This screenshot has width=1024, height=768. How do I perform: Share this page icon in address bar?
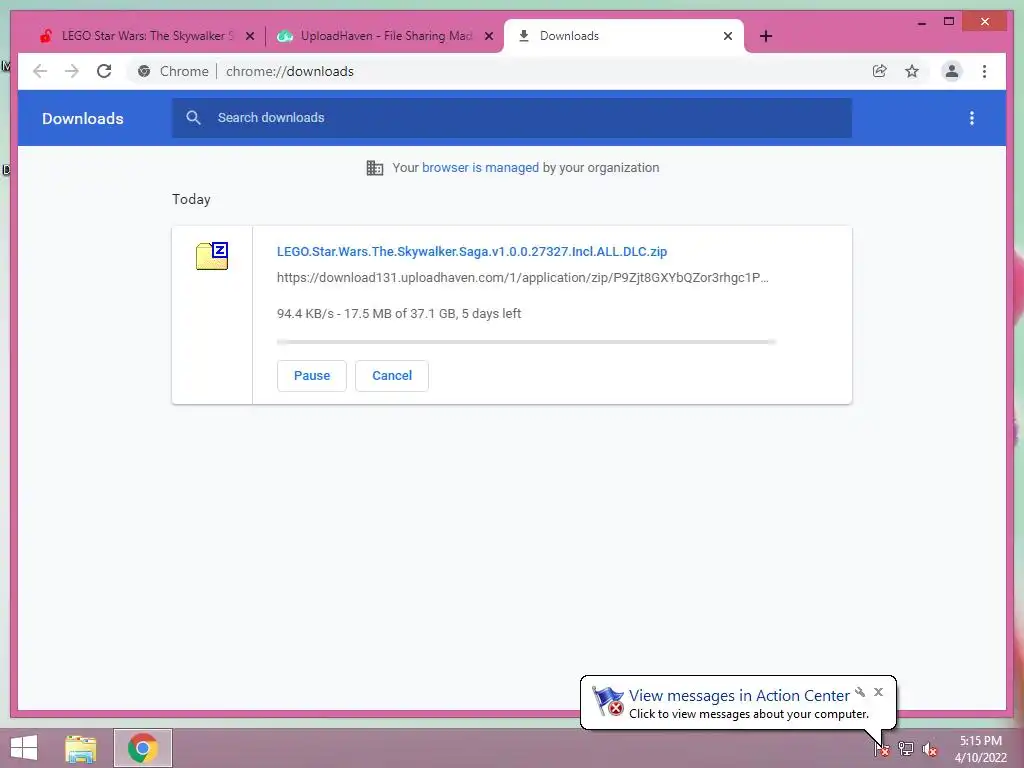880,71
